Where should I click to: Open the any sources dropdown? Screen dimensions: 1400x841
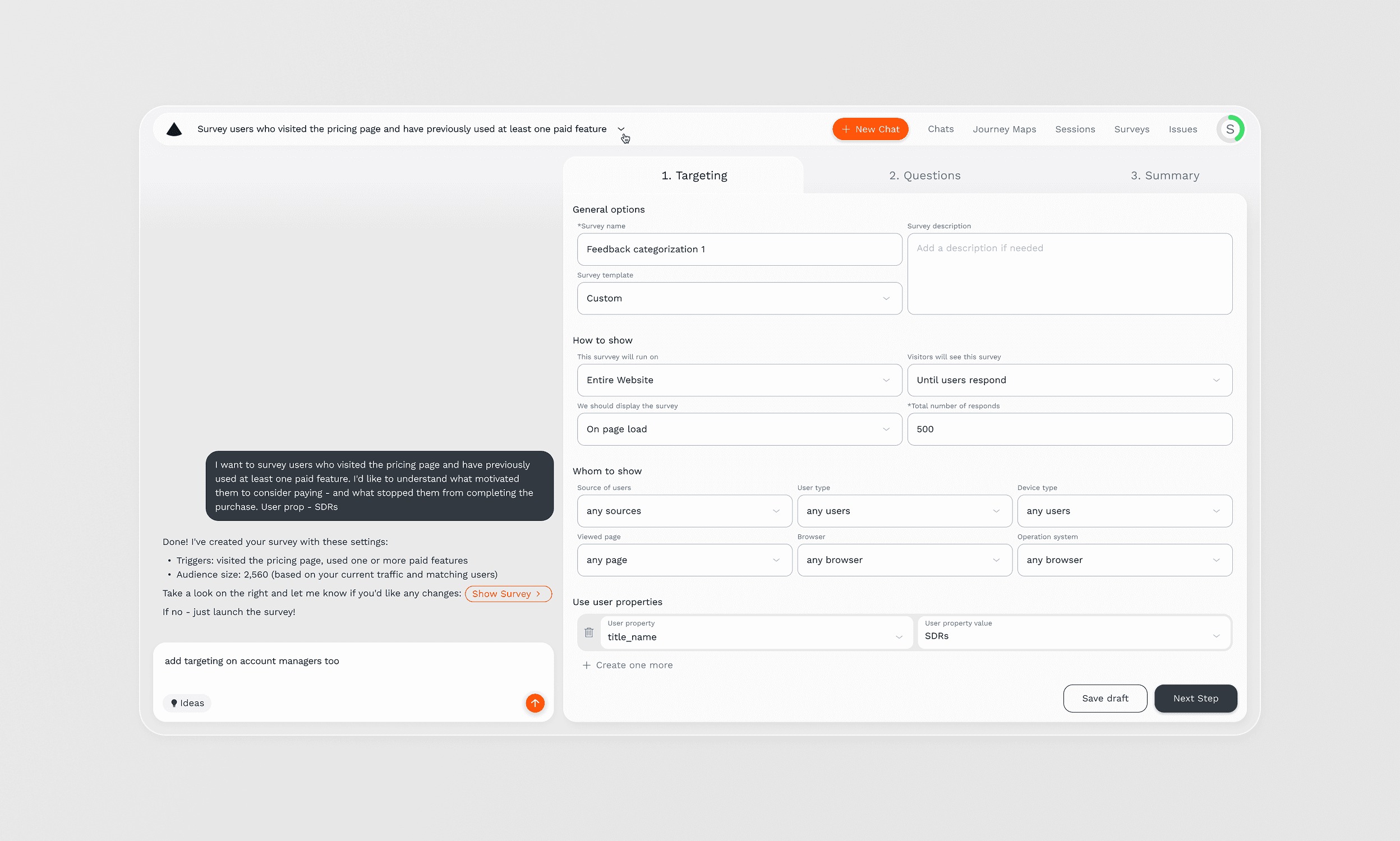[x=684, y=511]
